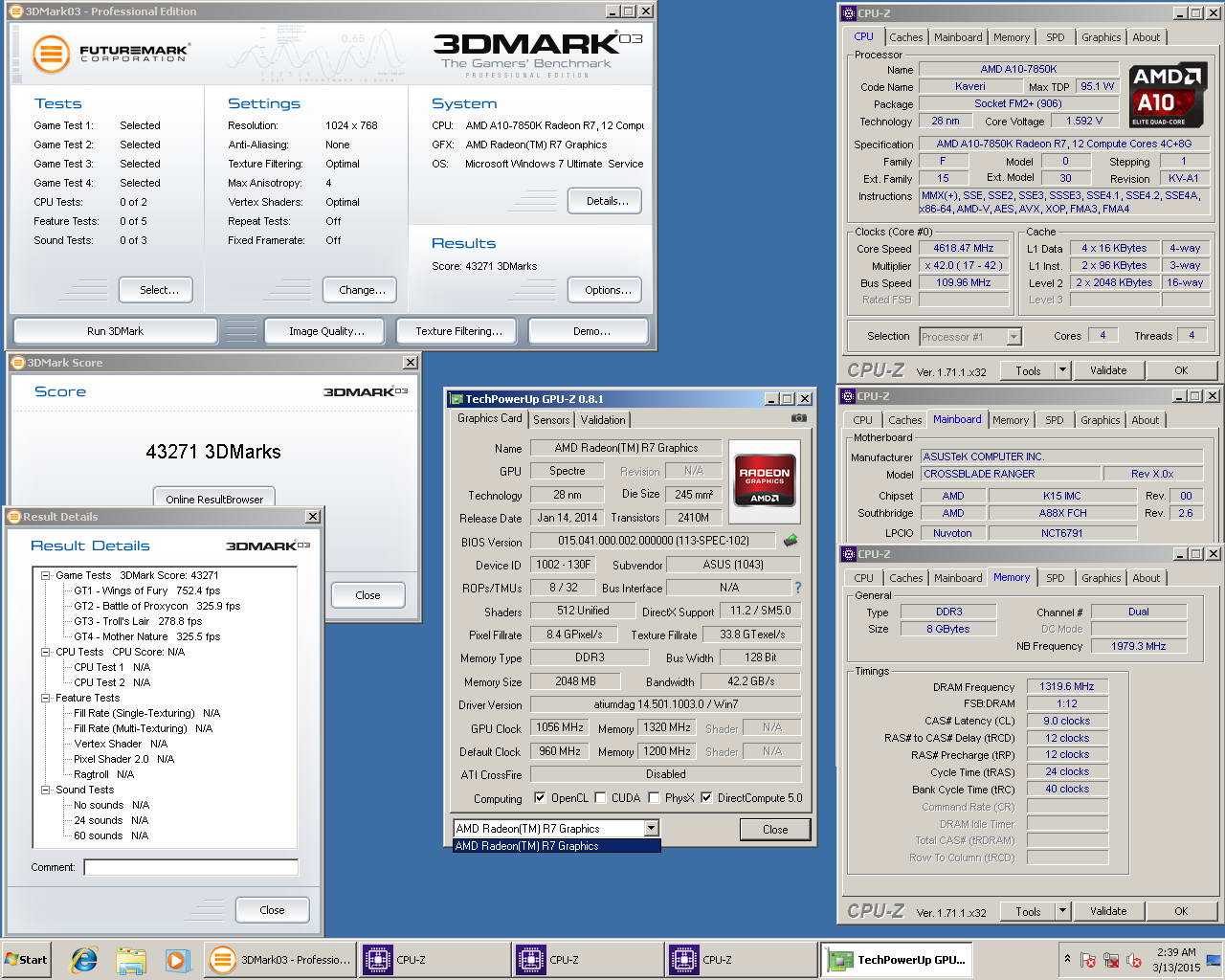1225x980 pixels.
Task: Click the TechPowerUp GPU-Z taskbar button
Action: tap(898, 960)
